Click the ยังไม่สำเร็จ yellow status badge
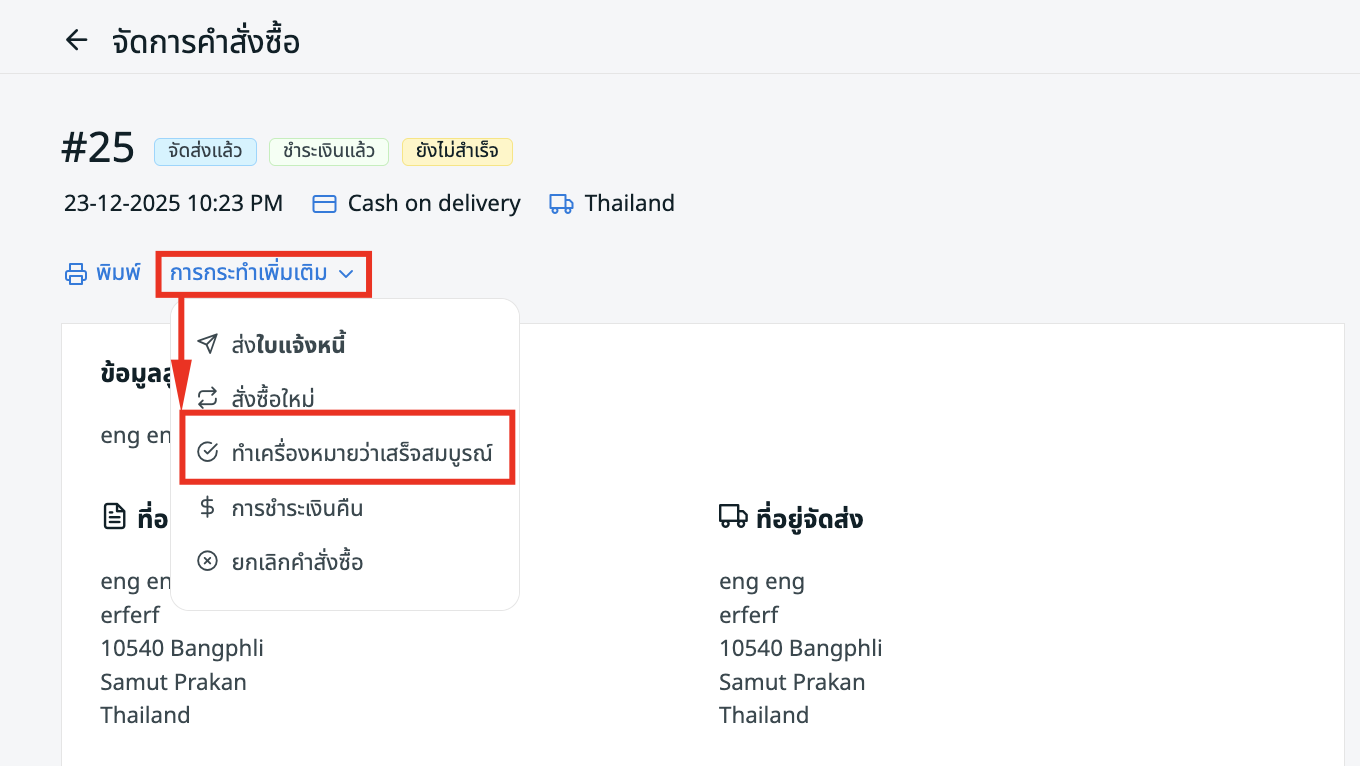This screenshot has width=1360, height=766. point(457,151)
